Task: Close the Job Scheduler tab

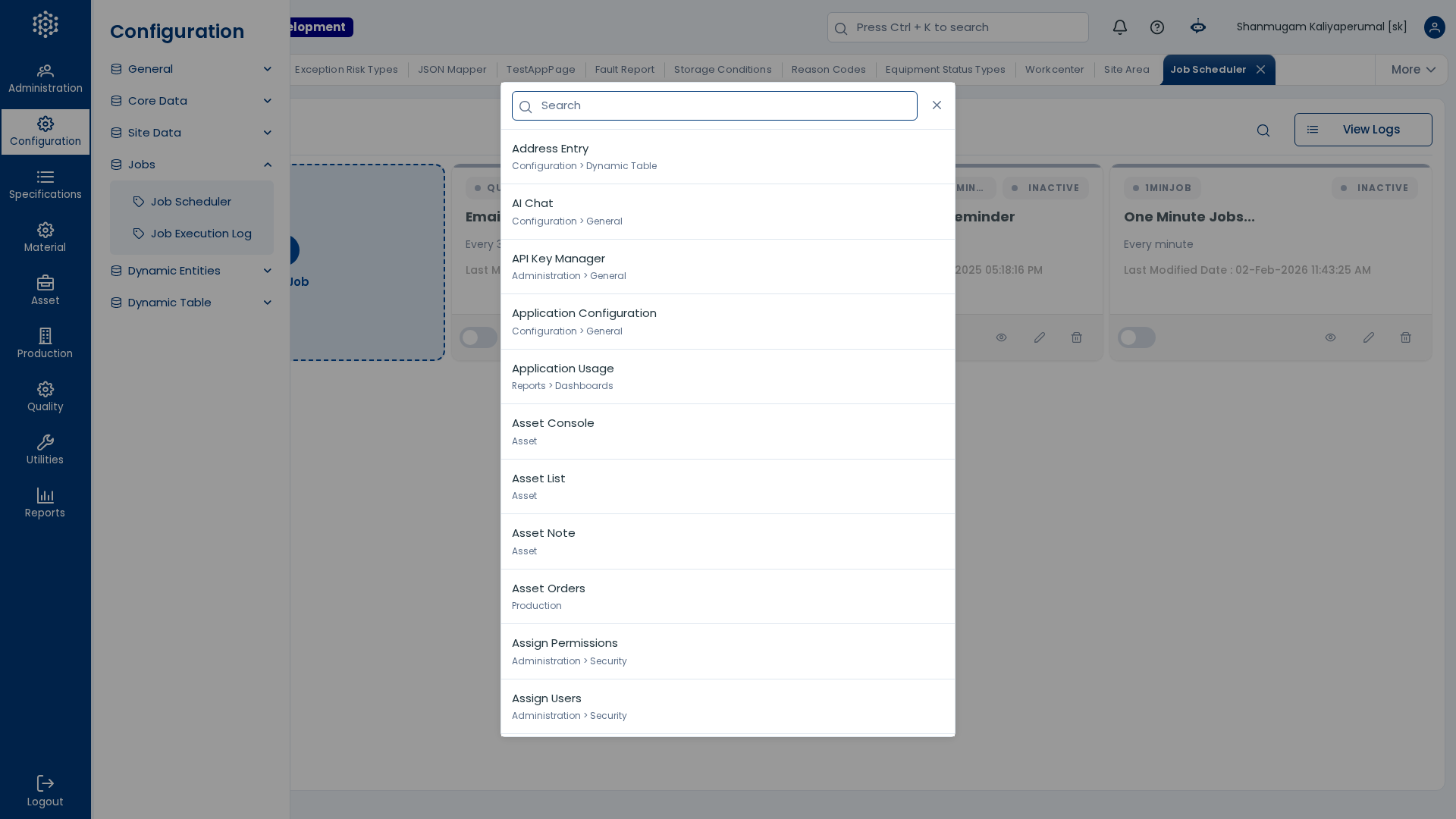Action: (1260, 70)
